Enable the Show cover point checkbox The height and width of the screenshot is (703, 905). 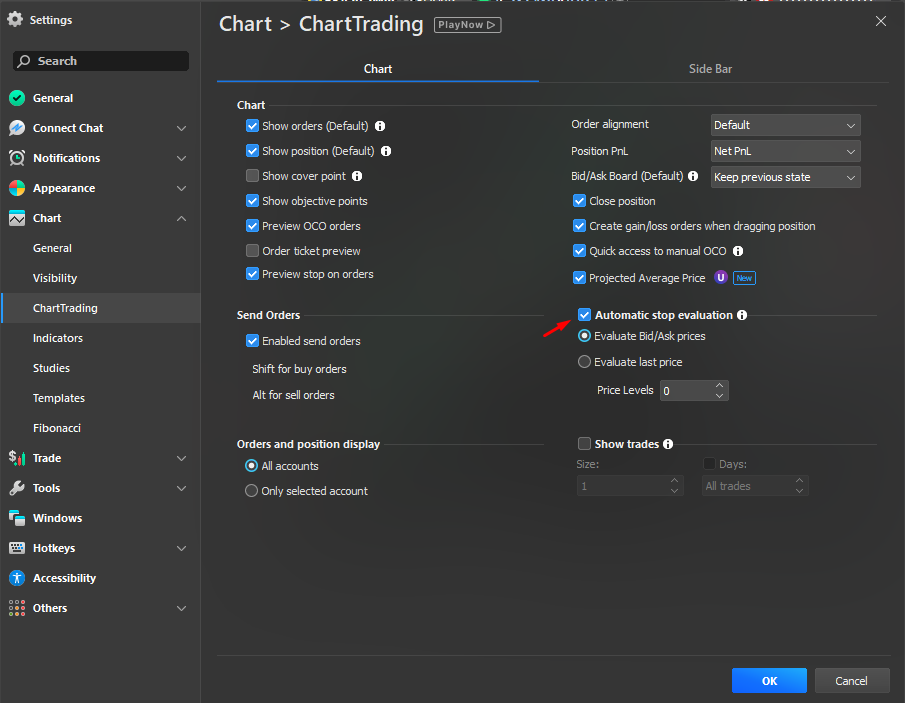point(253,176)
